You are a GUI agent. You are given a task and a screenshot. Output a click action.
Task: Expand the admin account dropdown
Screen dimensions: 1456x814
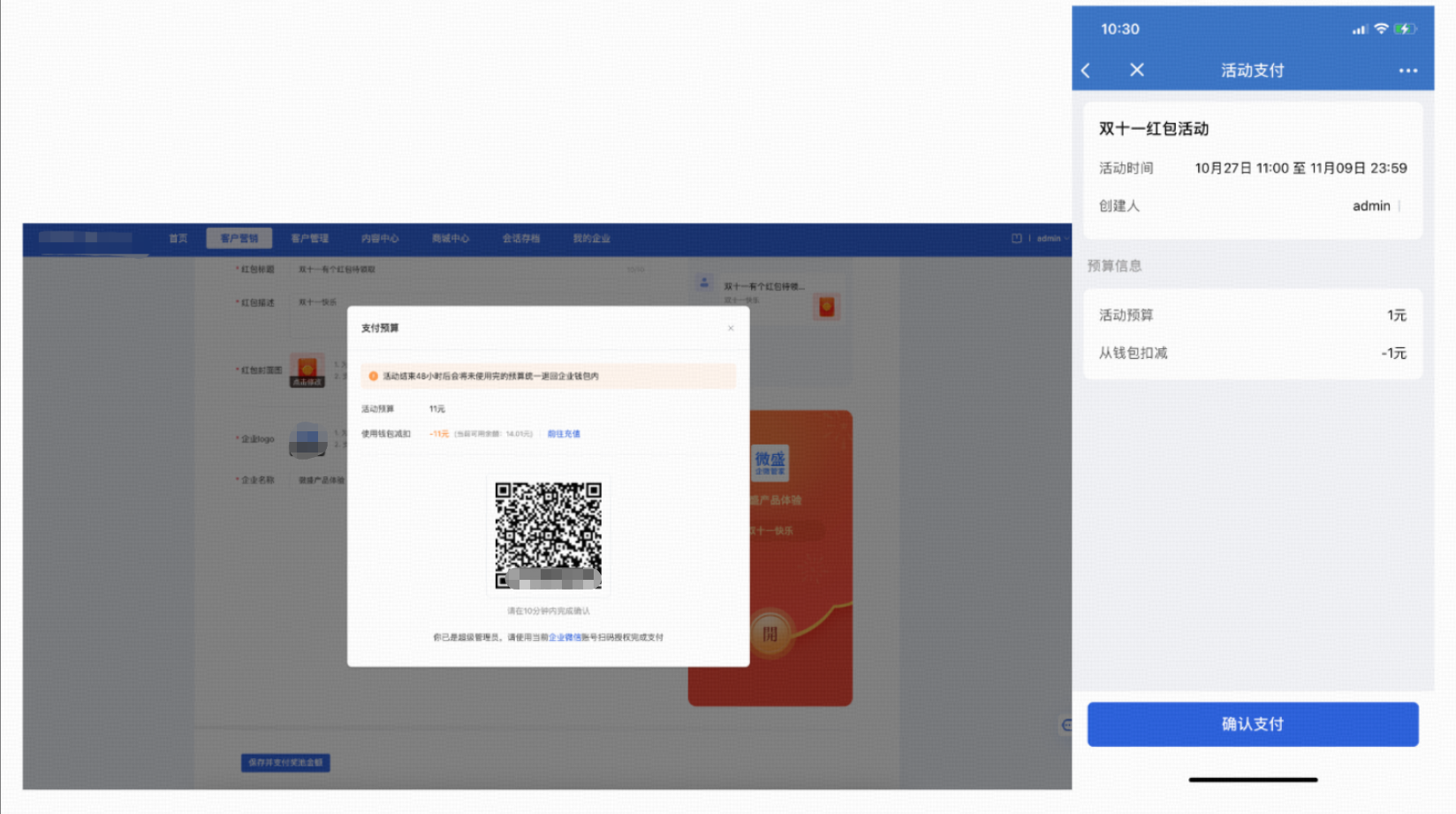click(1052, 239)
